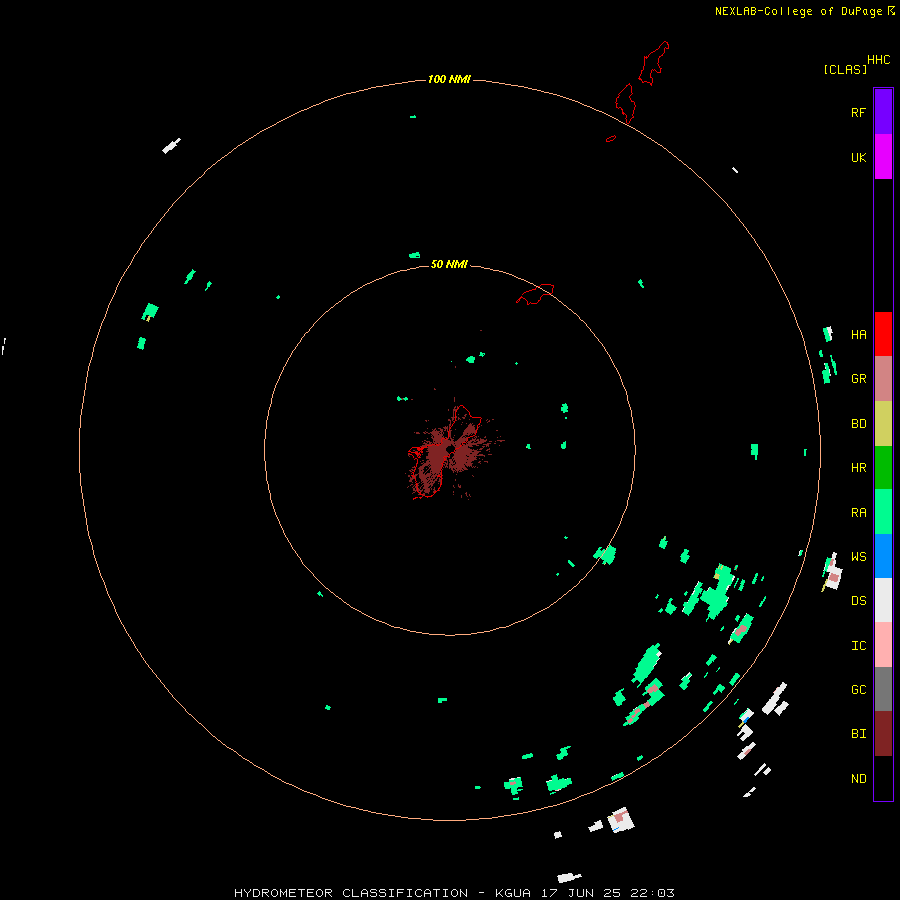
Task: Click the BD legend label
Action: tap(858, 424)
